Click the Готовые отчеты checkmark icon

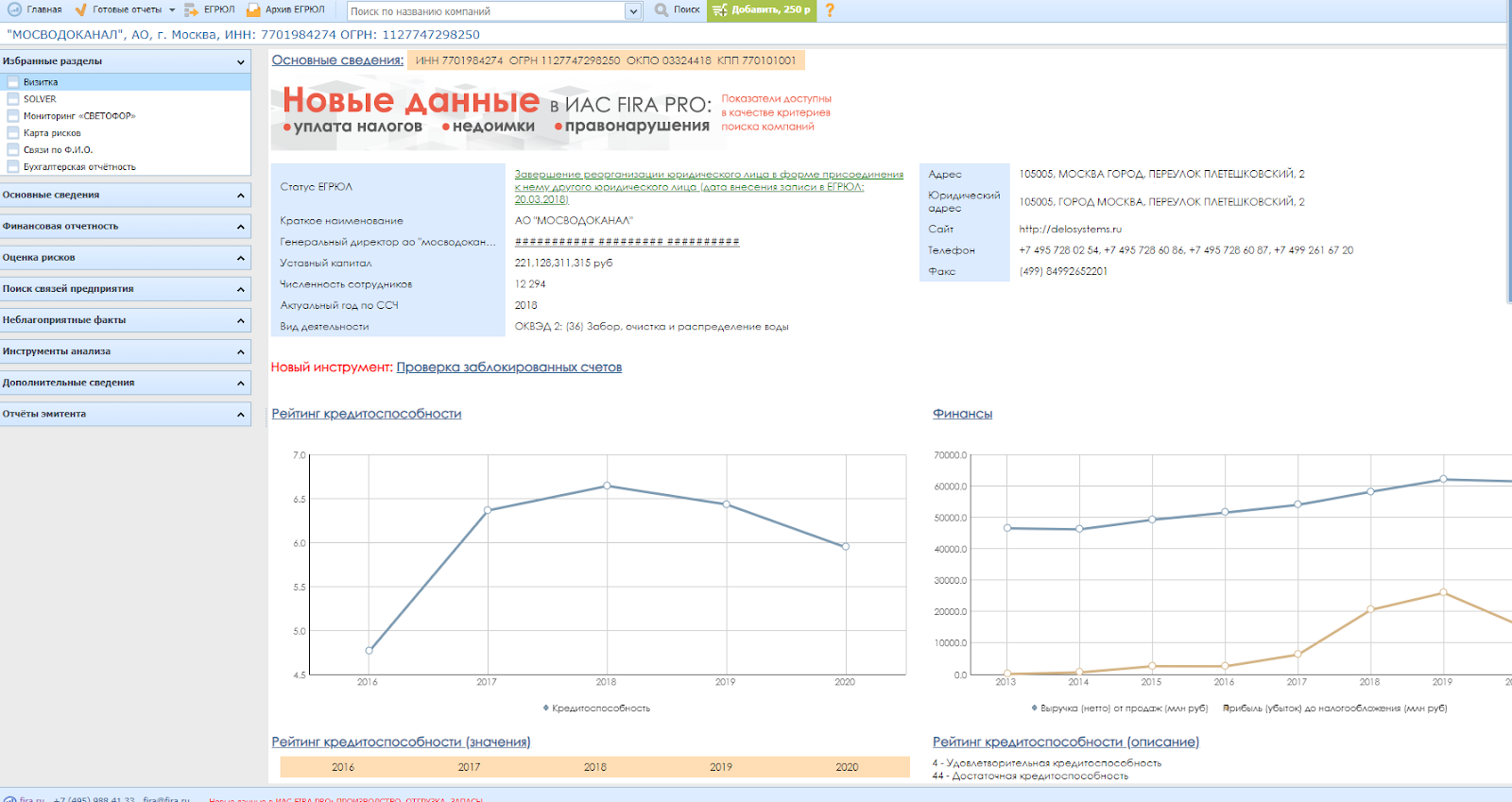[81, 9]
